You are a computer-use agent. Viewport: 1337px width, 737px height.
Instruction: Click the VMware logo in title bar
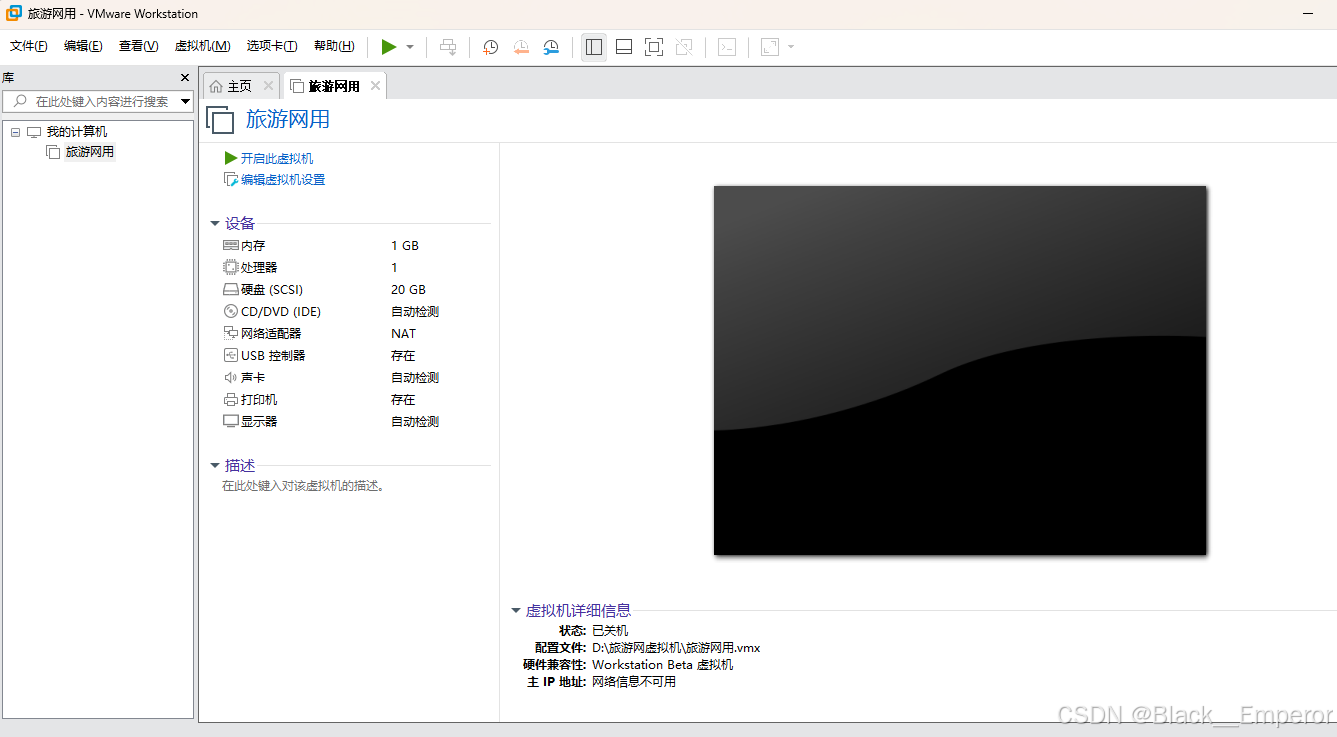[x=14, y=13]
